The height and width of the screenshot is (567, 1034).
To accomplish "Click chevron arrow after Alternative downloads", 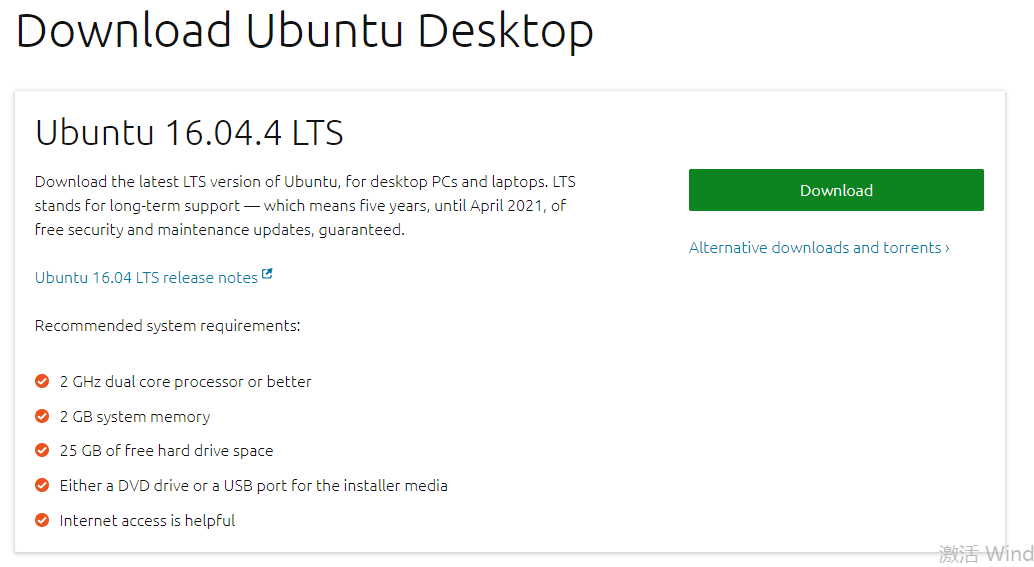I will point(947,248).
